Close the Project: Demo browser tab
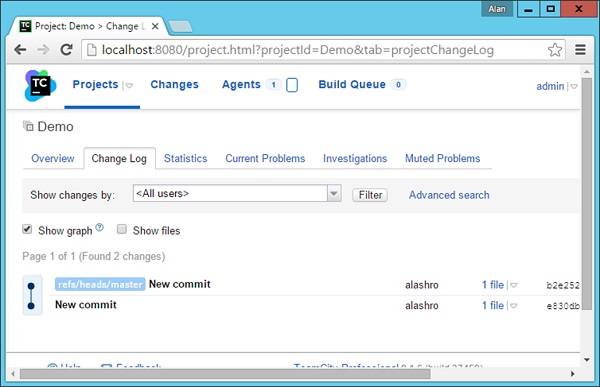The height and width of the screenshot is (387, 600). click(155, 26)
